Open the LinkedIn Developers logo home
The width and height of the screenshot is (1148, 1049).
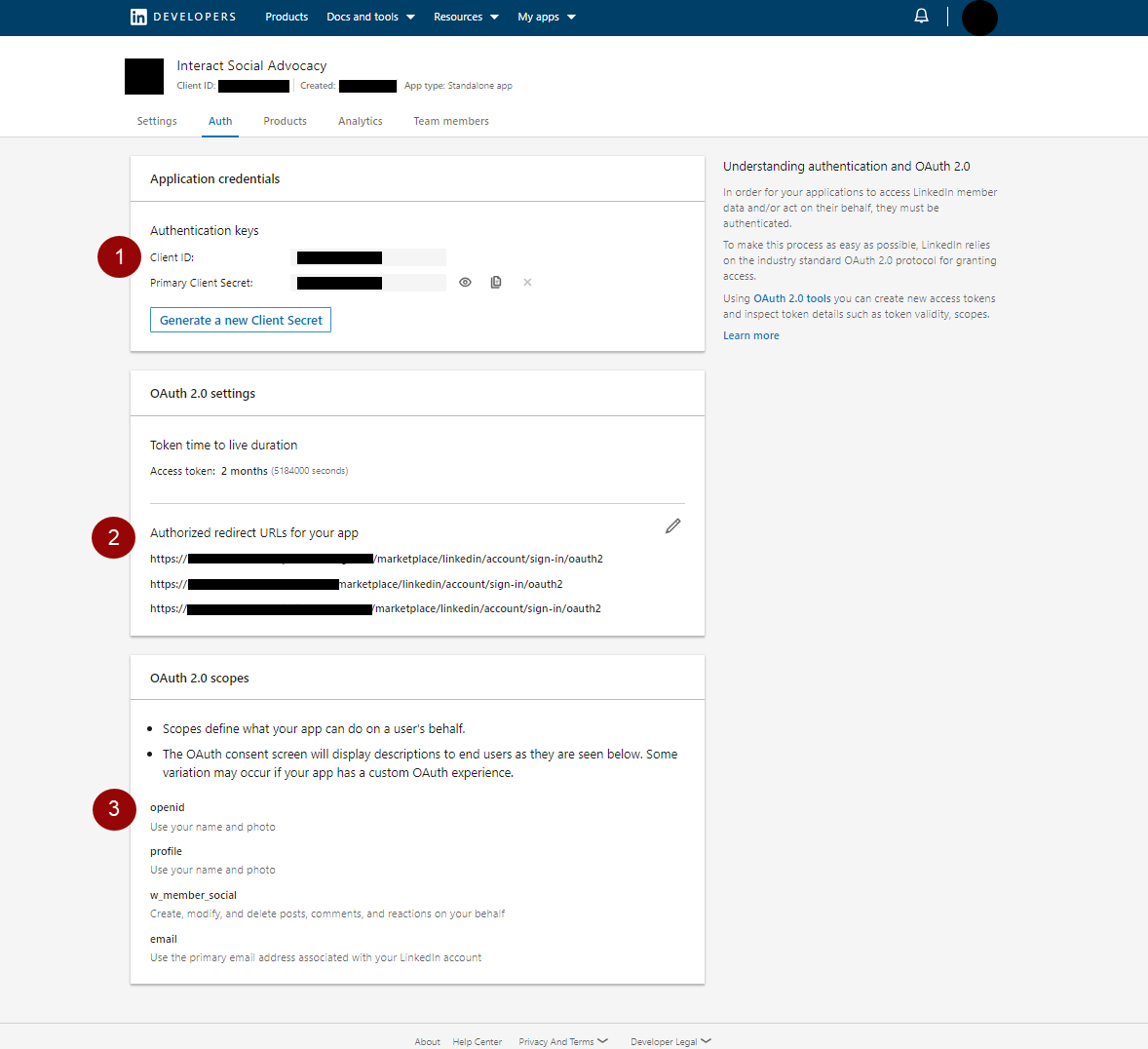coord(183,17)
